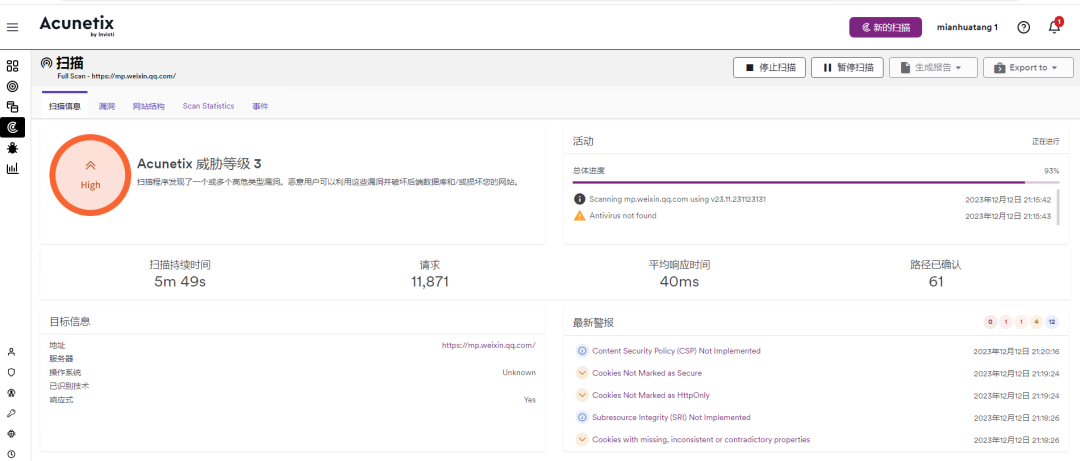1080x461 pixels.
Task: Click the red critical count badge showing 0
Action: pyautogui.click(x=990, y=322)
